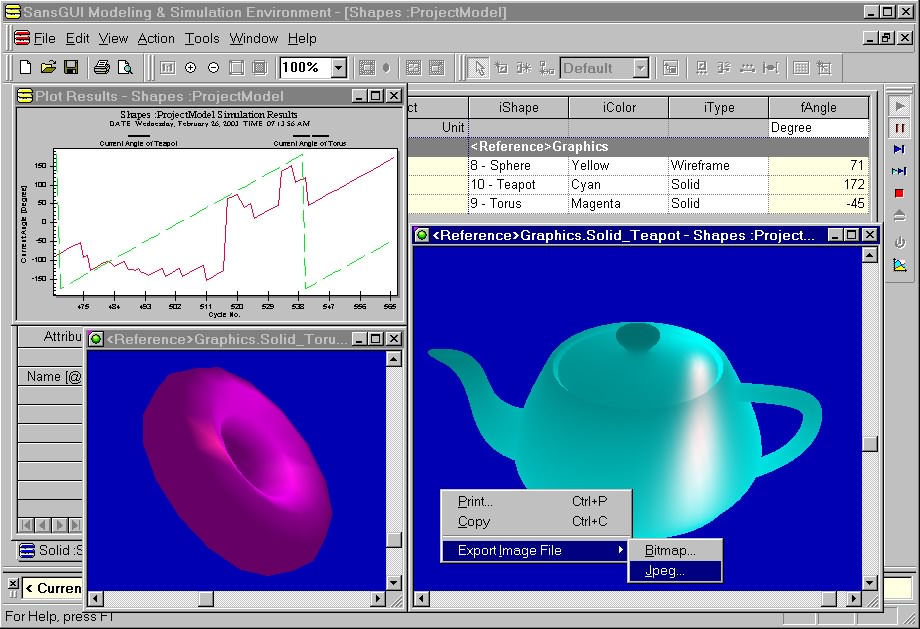The height and width of the screenshot is (629, 920).
Task: Select Print... in the context menu
Action: pos(475,501)
